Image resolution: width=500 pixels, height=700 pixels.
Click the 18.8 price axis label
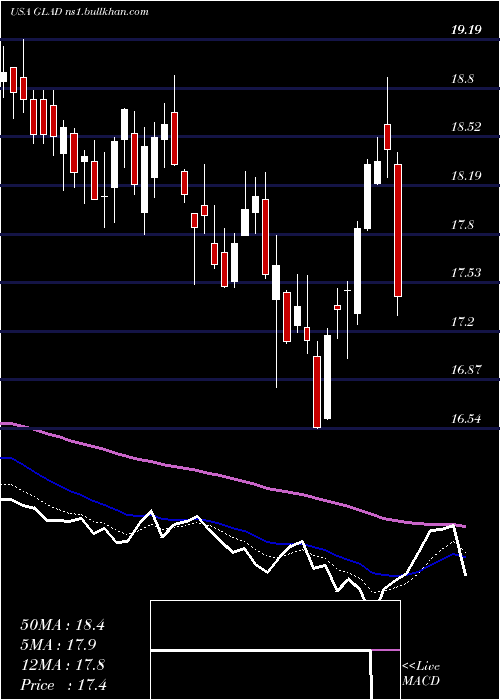pos(462,79)
